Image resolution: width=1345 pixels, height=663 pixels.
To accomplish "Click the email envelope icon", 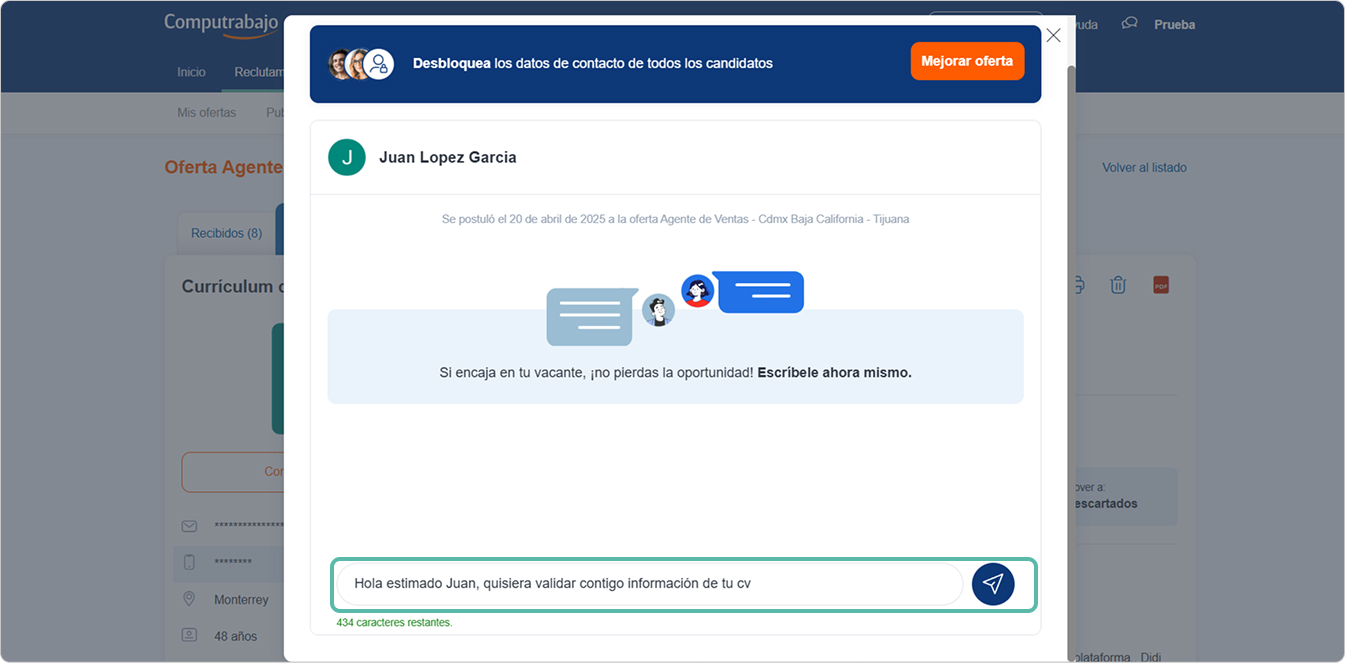I will point(189,526).
